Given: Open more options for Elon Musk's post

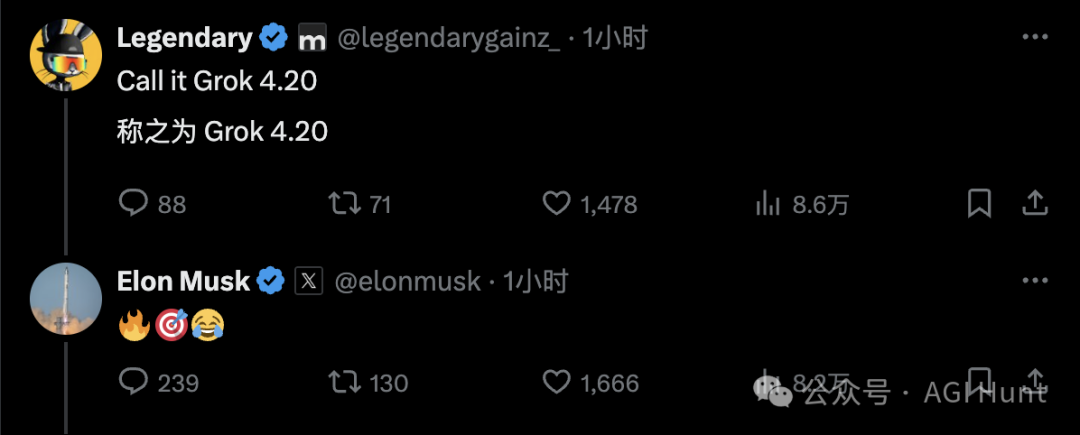Looking at the screenshot, I should (1034, 281).
